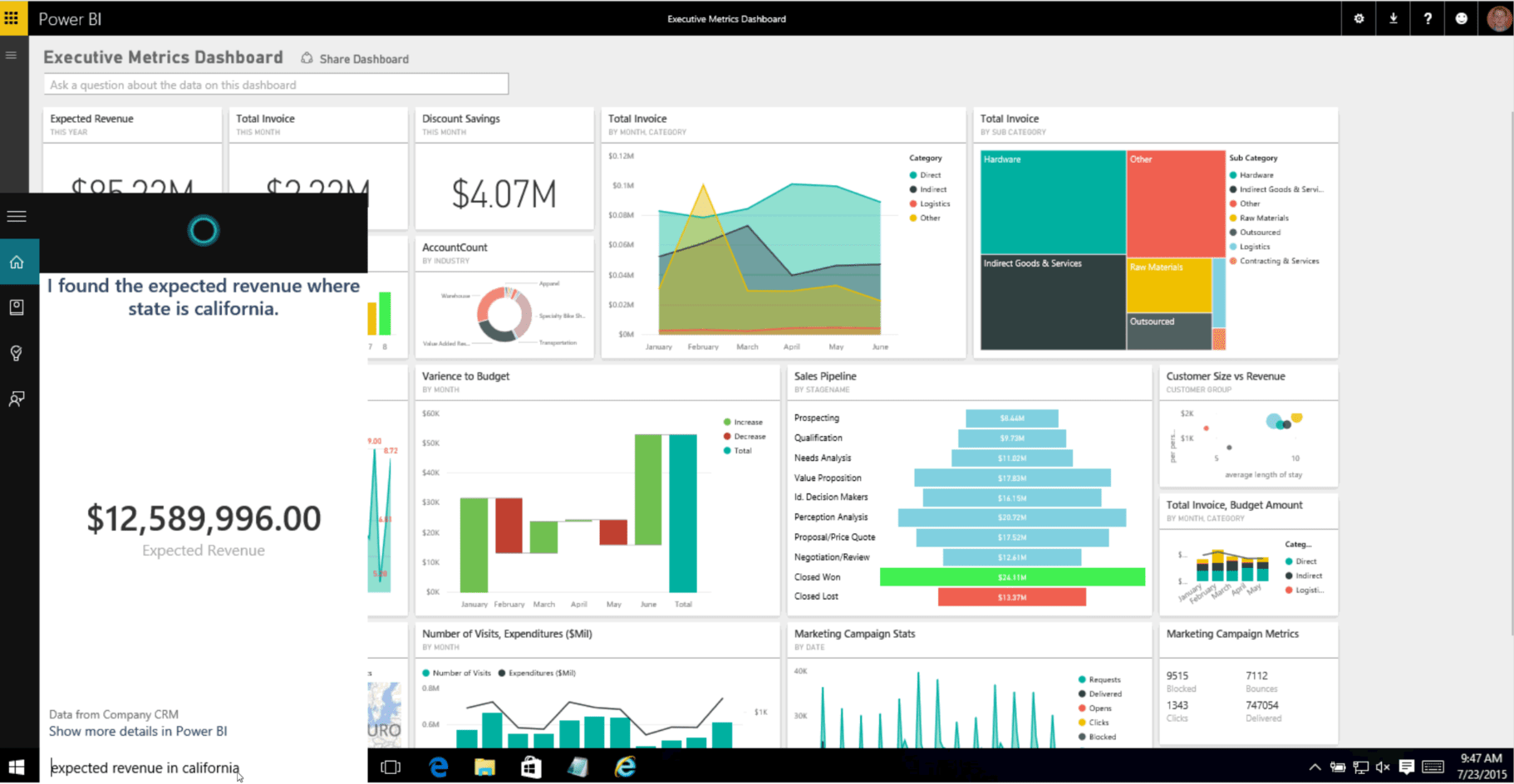Open Power BI help
The image size is (1514, 784).
point(1427,18)
